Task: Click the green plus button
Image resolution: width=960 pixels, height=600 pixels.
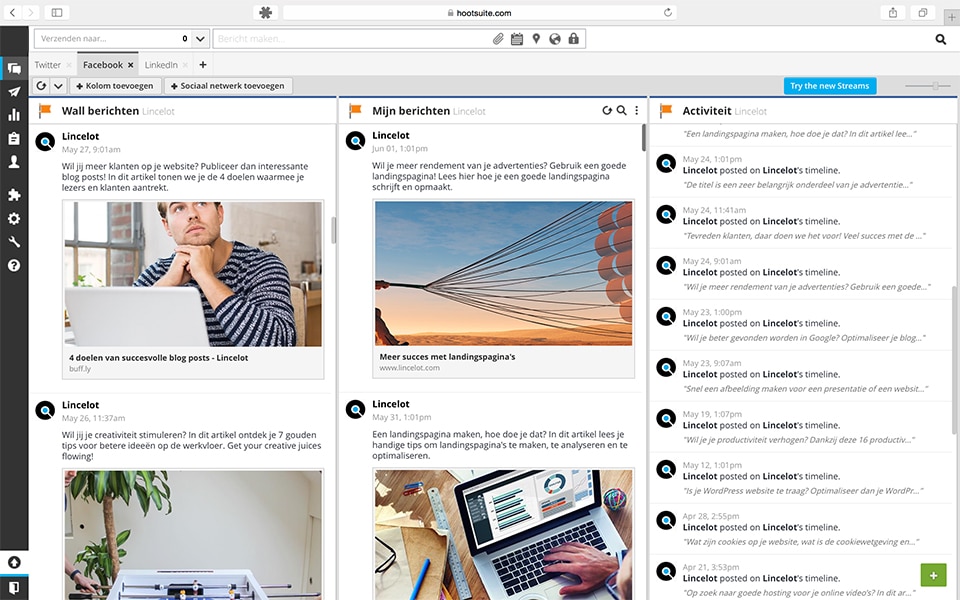Action: coord(933,576)
